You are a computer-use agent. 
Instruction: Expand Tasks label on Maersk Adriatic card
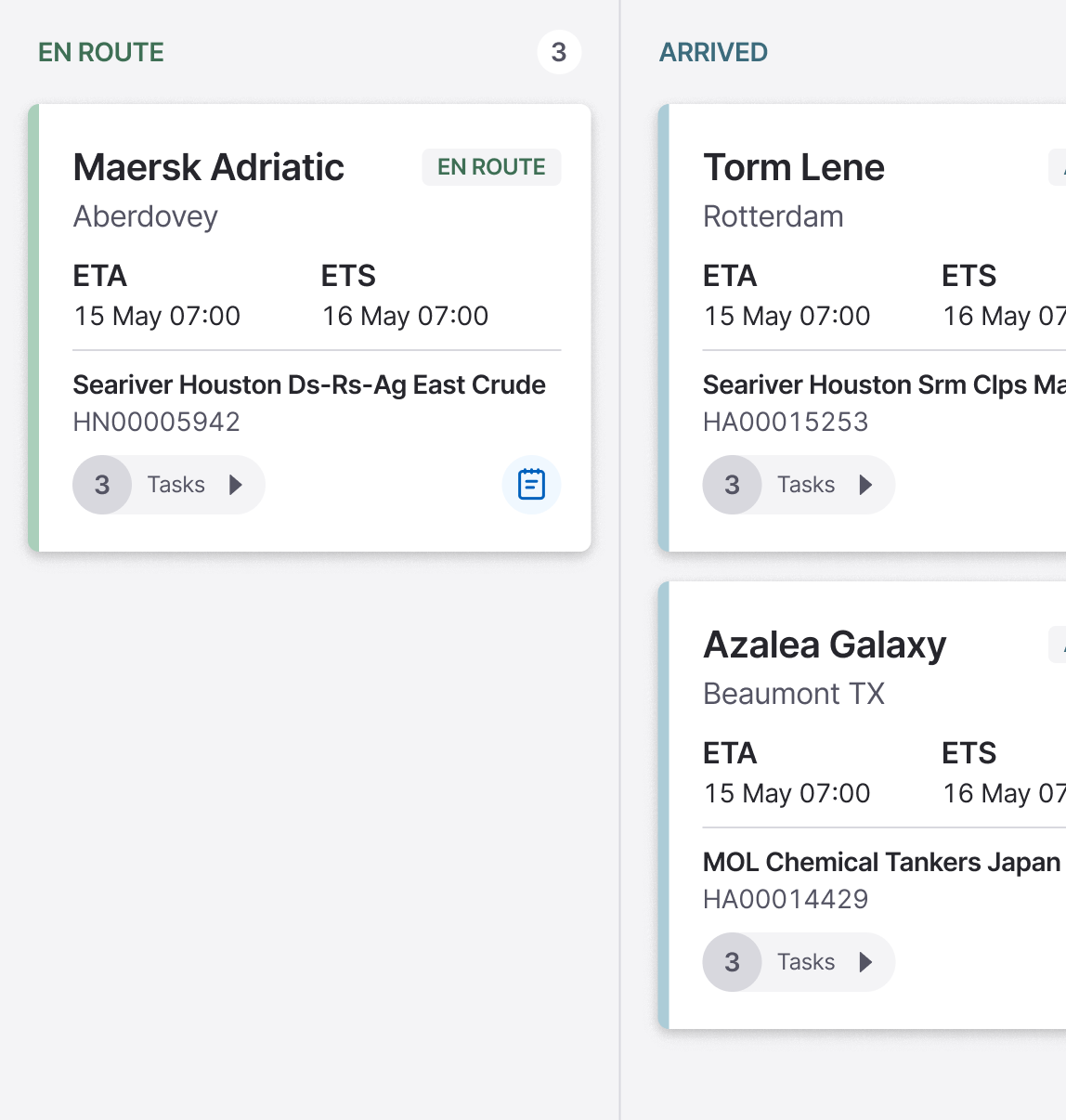coord(176,485)
